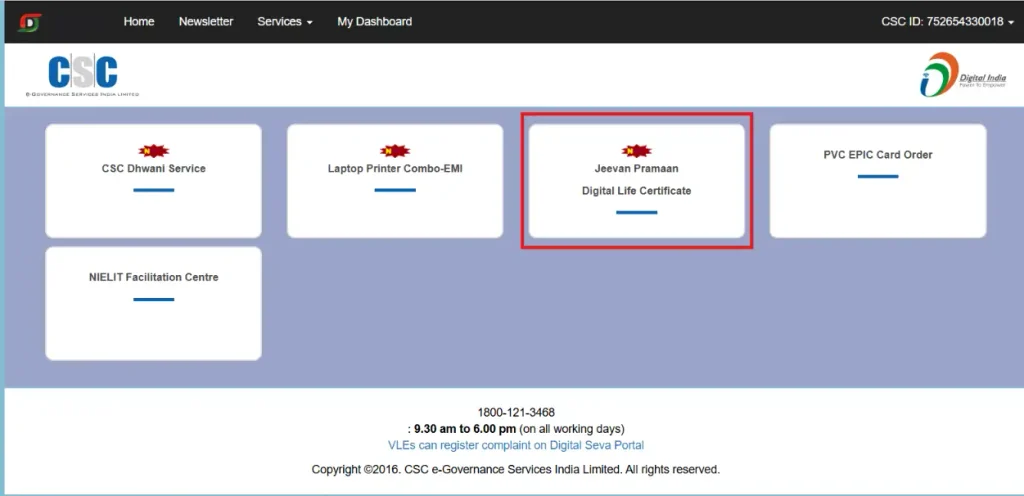Click VLEs can register complaint link
This screenshot has height=496, width=1024.
516,445
